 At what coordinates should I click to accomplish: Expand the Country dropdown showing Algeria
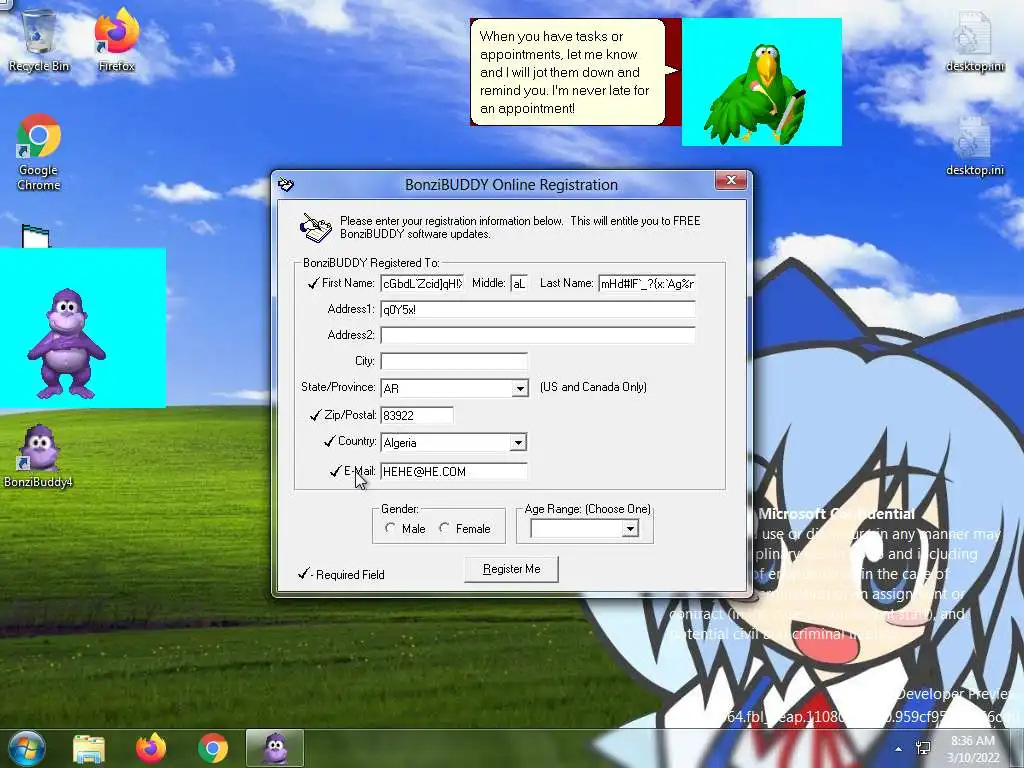pyautogui.click(x=518, y=443)
